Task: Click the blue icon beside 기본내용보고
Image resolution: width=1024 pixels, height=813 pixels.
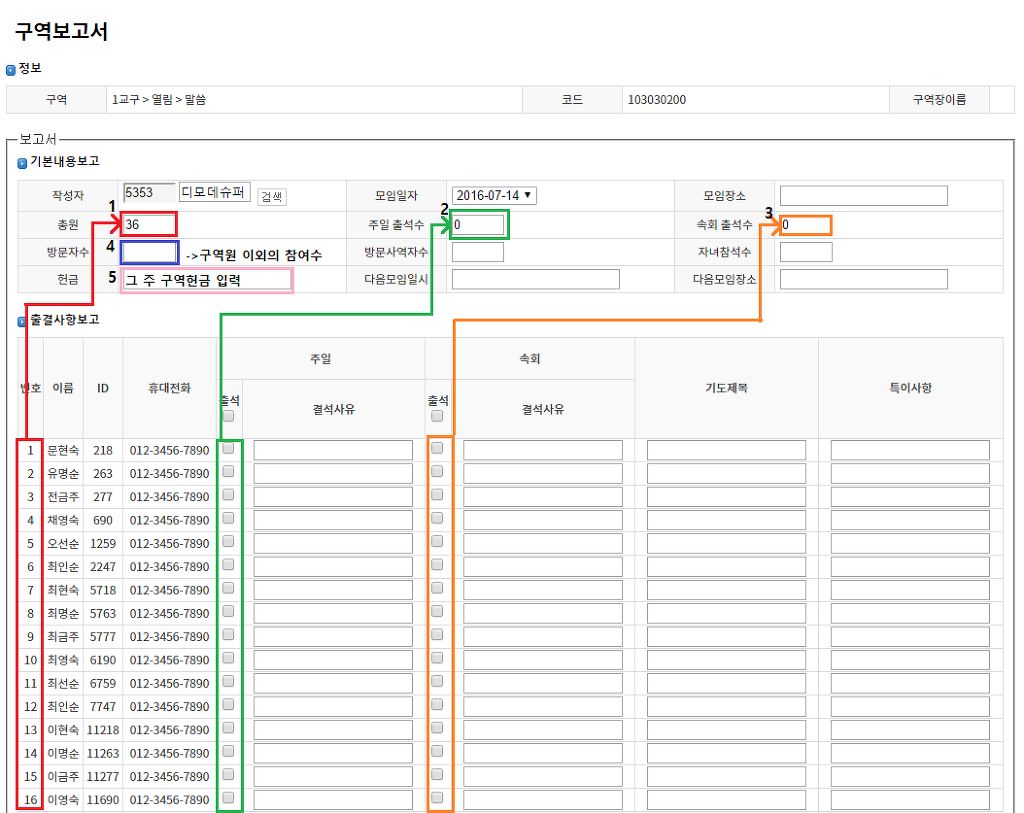Action: click(22, 162)
